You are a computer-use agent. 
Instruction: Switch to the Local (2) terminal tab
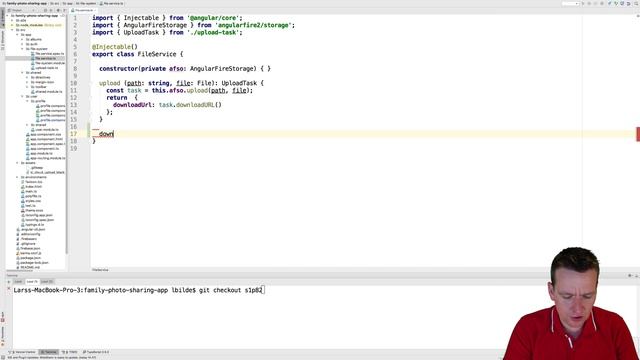[47, 282]
